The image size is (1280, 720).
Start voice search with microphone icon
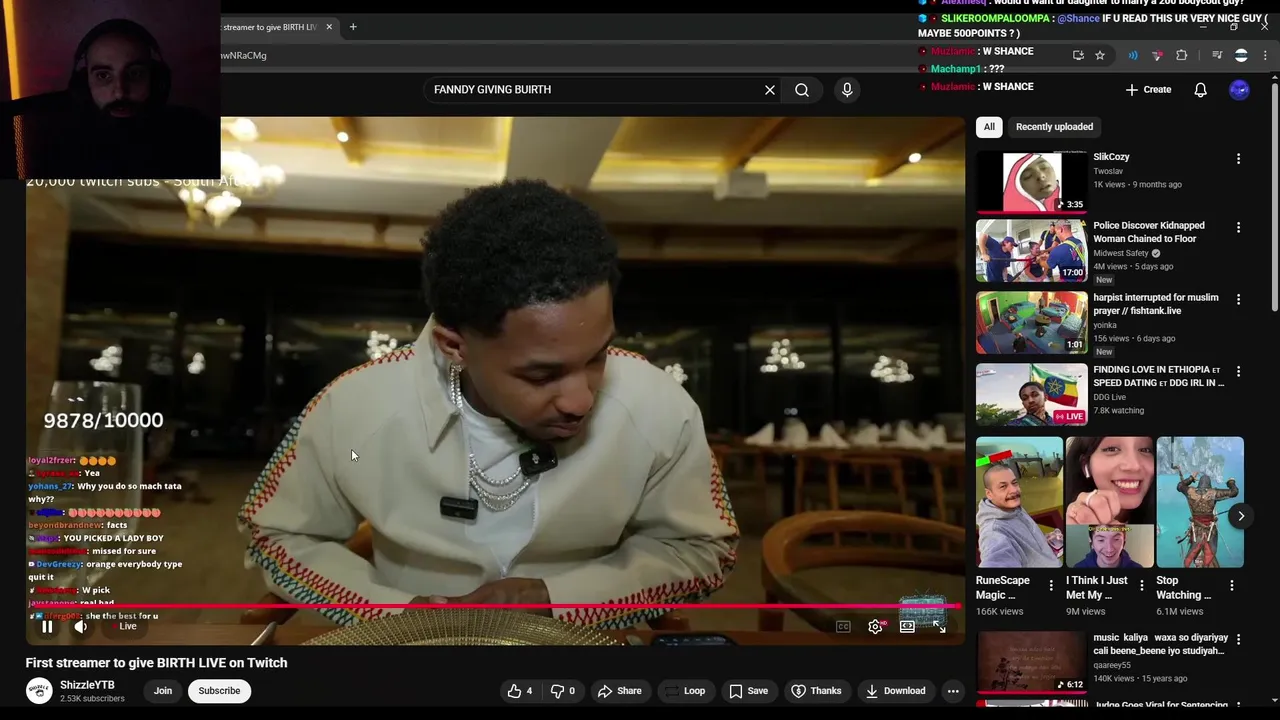(x=847, y=90)
